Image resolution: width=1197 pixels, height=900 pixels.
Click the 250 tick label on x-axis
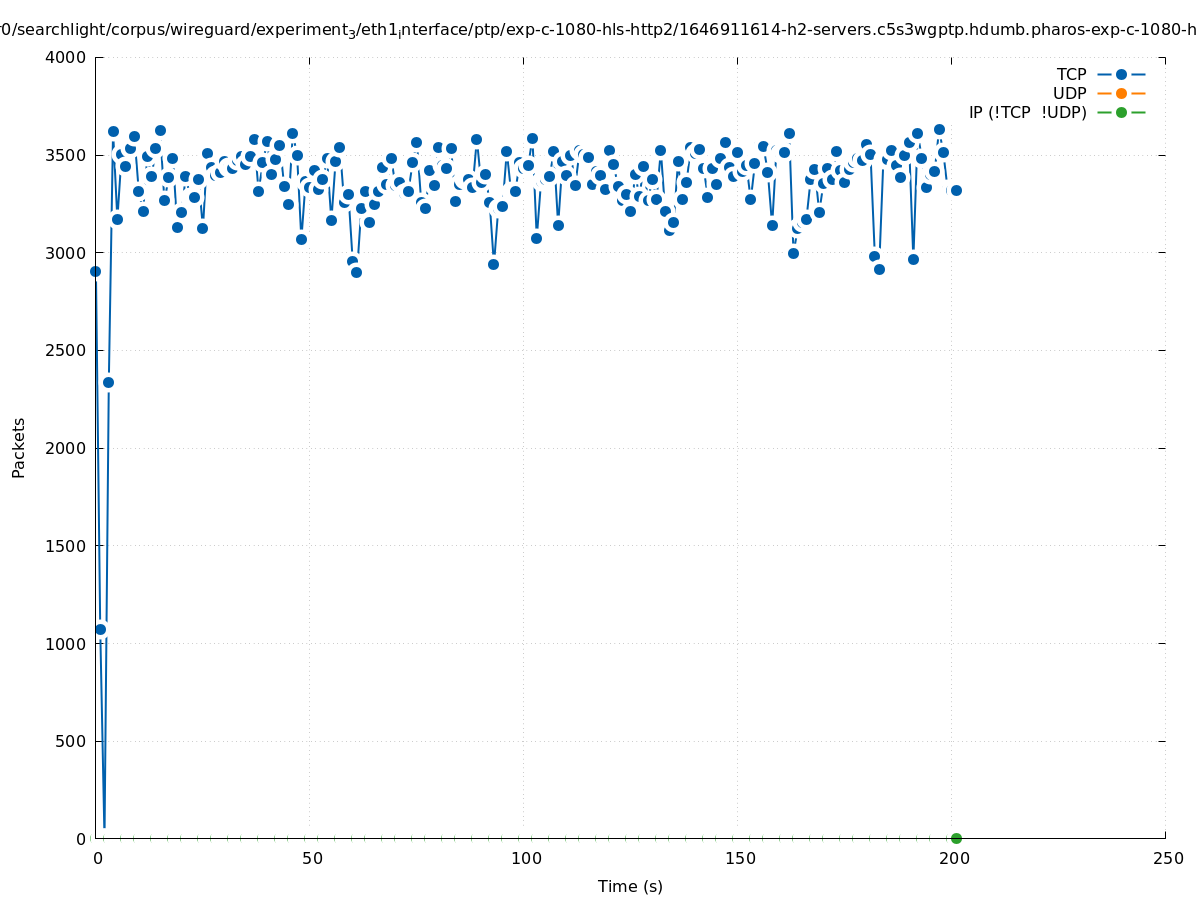click(1167, 858)
